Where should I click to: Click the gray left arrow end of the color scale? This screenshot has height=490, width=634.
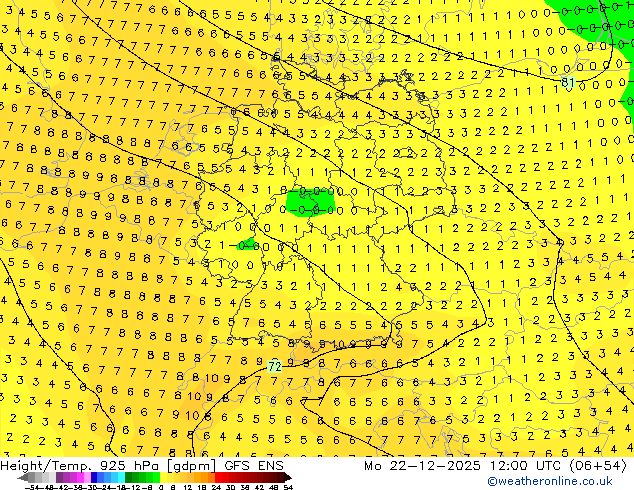23,477
